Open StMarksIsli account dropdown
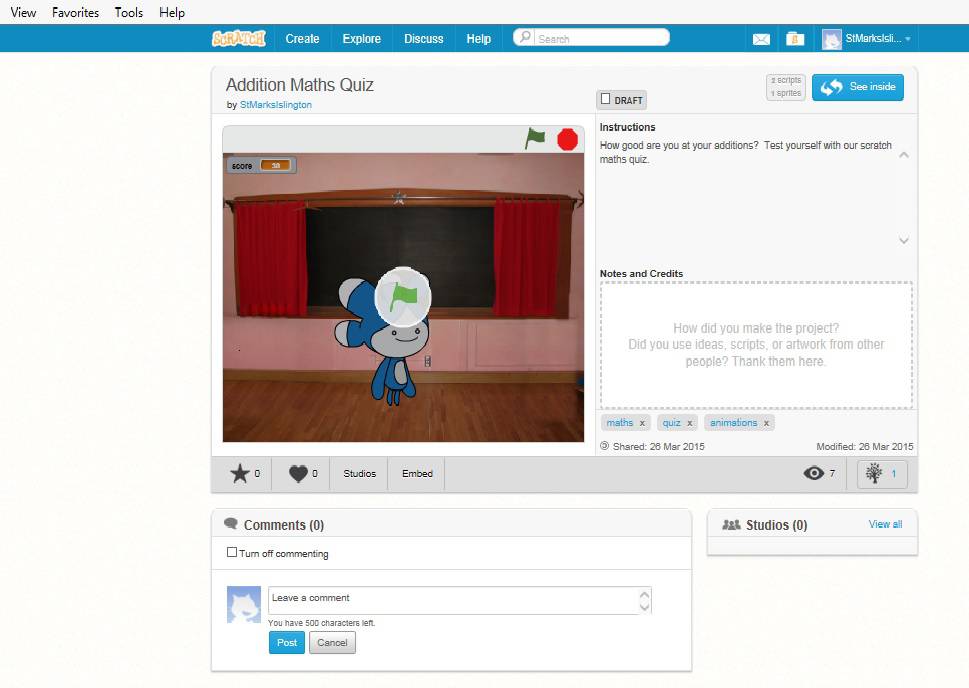Image resolution: width=969 pixels, height=688 pixels. pyautogui.click(x=867, y=39)
